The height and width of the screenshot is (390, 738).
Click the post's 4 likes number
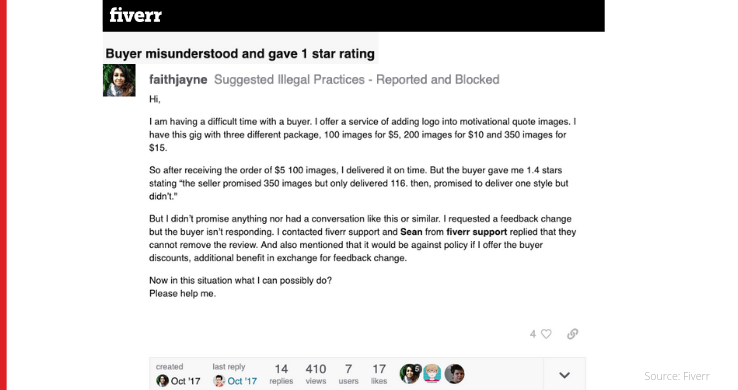533,334
